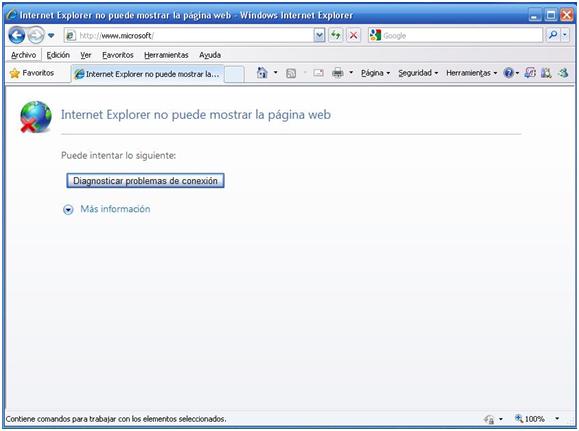Open the search options dropdown arrow
This screenshot has width=579, height=431.
[x=565, y=35]
